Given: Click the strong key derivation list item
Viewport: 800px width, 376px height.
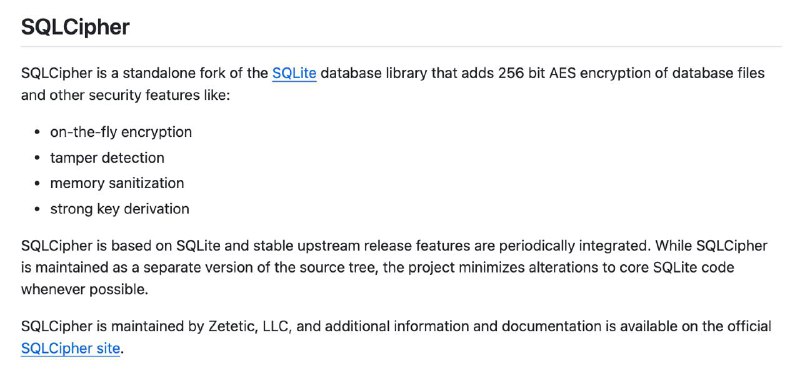Looking at the screenshot, I should [x=119, y=209].
